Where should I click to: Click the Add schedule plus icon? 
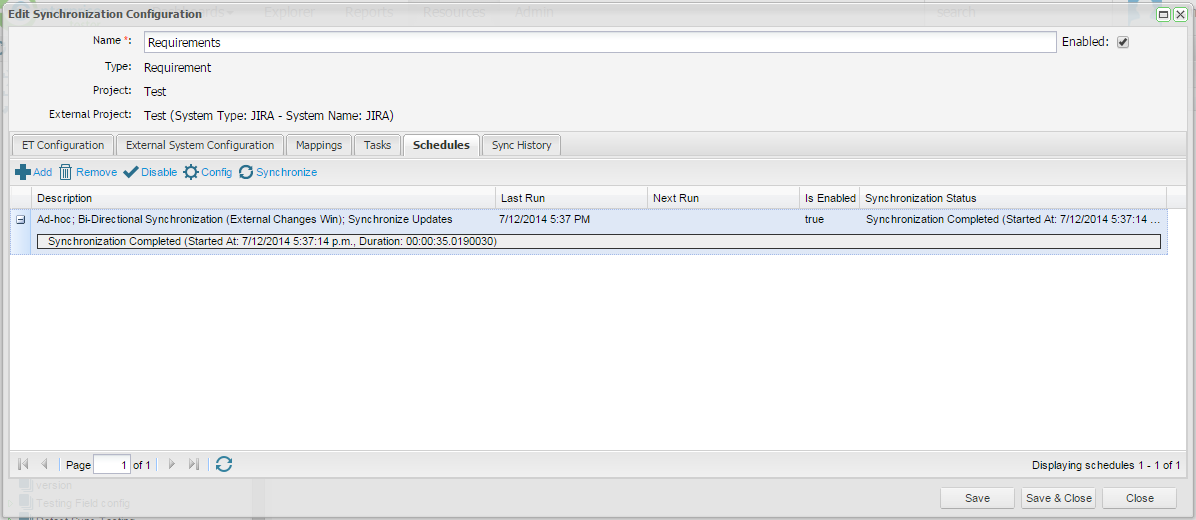pos(23,172)
